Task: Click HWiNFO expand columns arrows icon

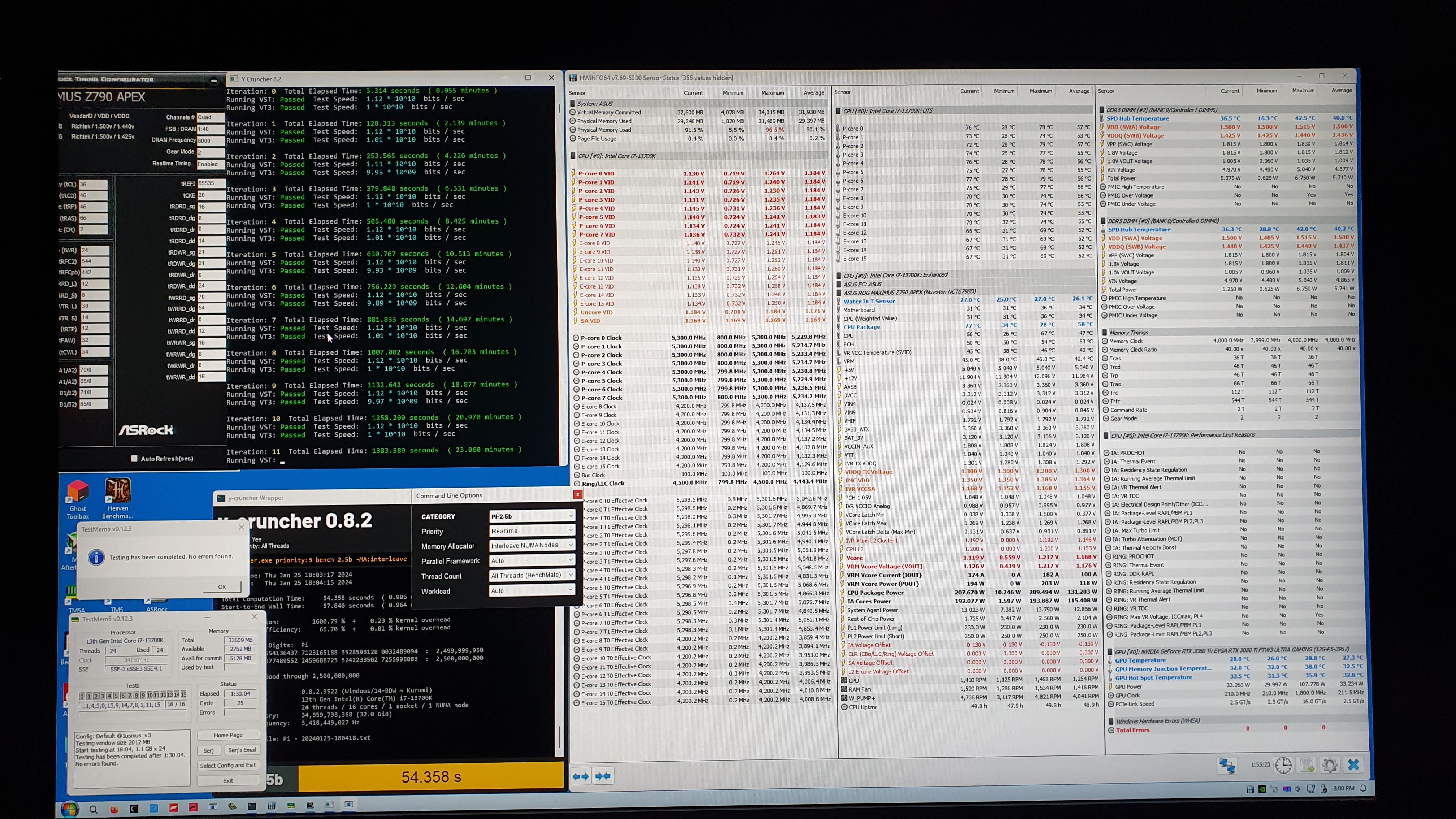Action: (580, 776)
